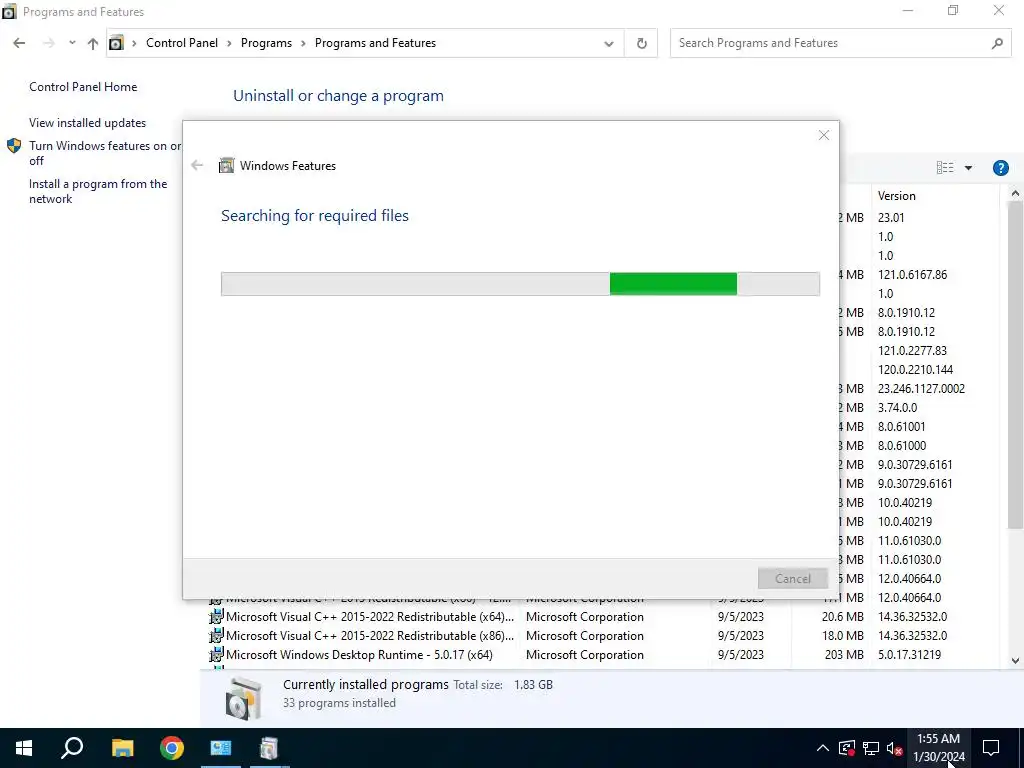1024x768 pixels.
Task: Sort by the Version column header
Action: [x=897, y=196]
